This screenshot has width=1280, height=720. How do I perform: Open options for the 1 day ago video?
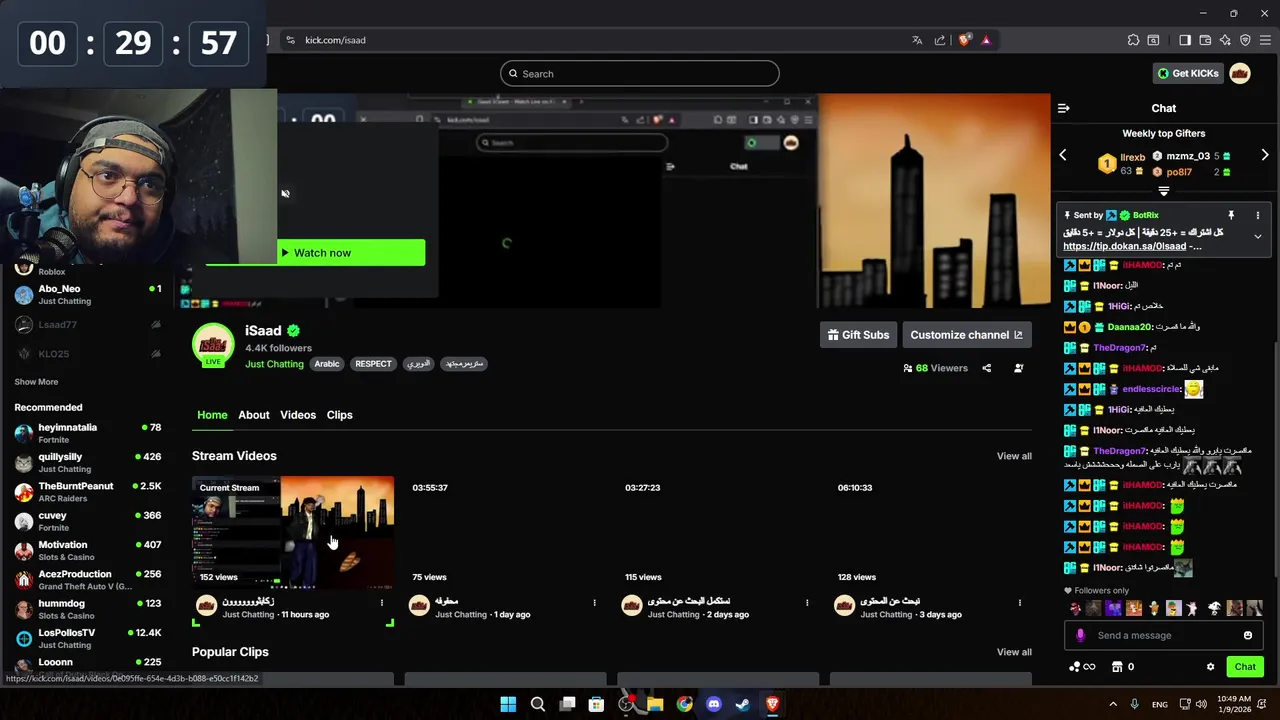594,603
